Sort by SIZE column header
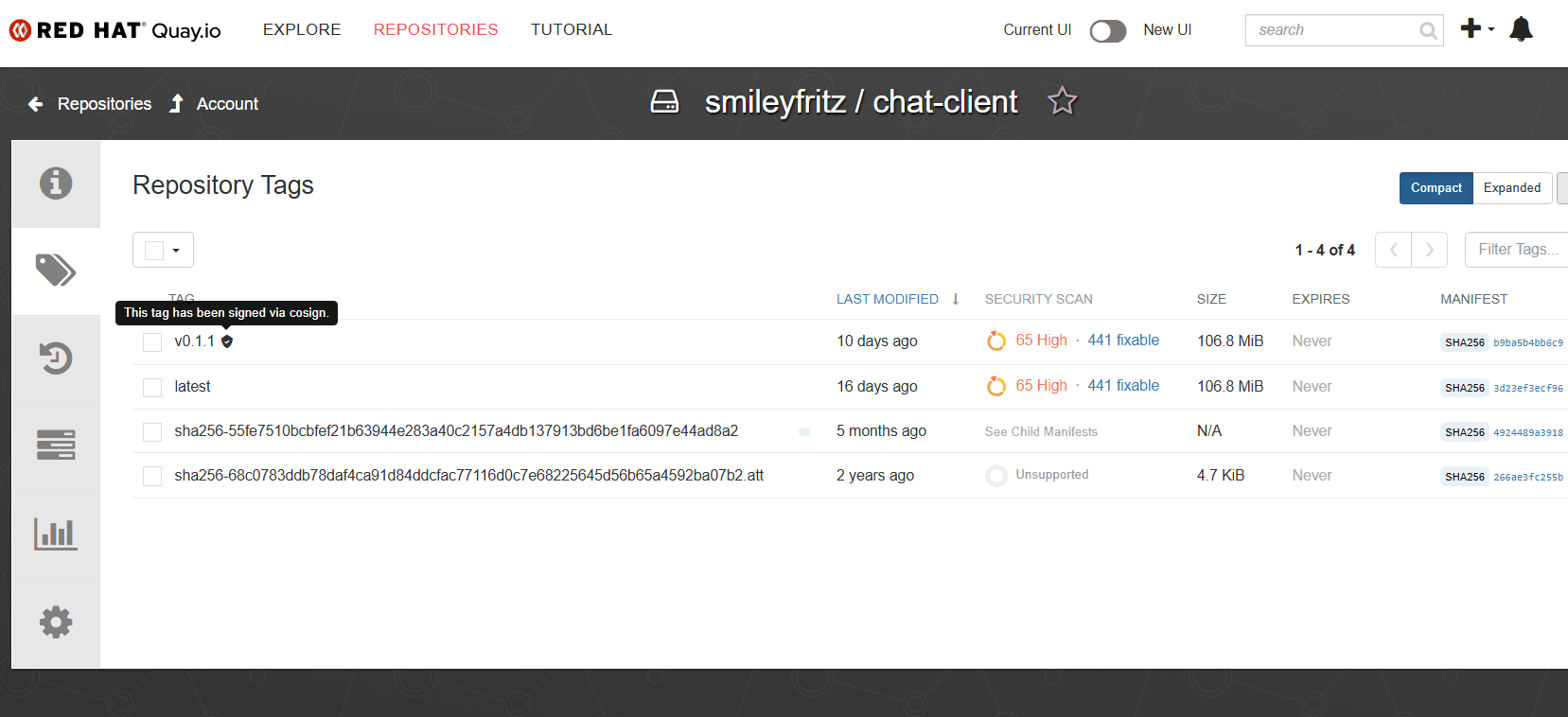This screenshot has width=1568, height=717. tap(1211, 299)
